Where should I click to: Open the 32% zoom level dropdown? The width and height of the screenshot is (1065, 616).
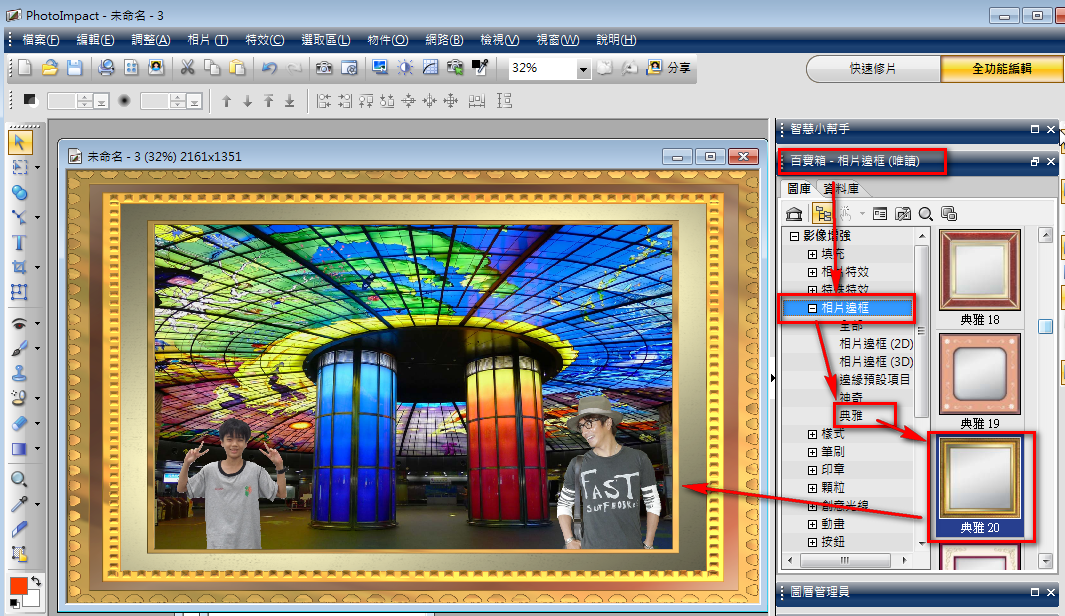(x=583, y=69)
